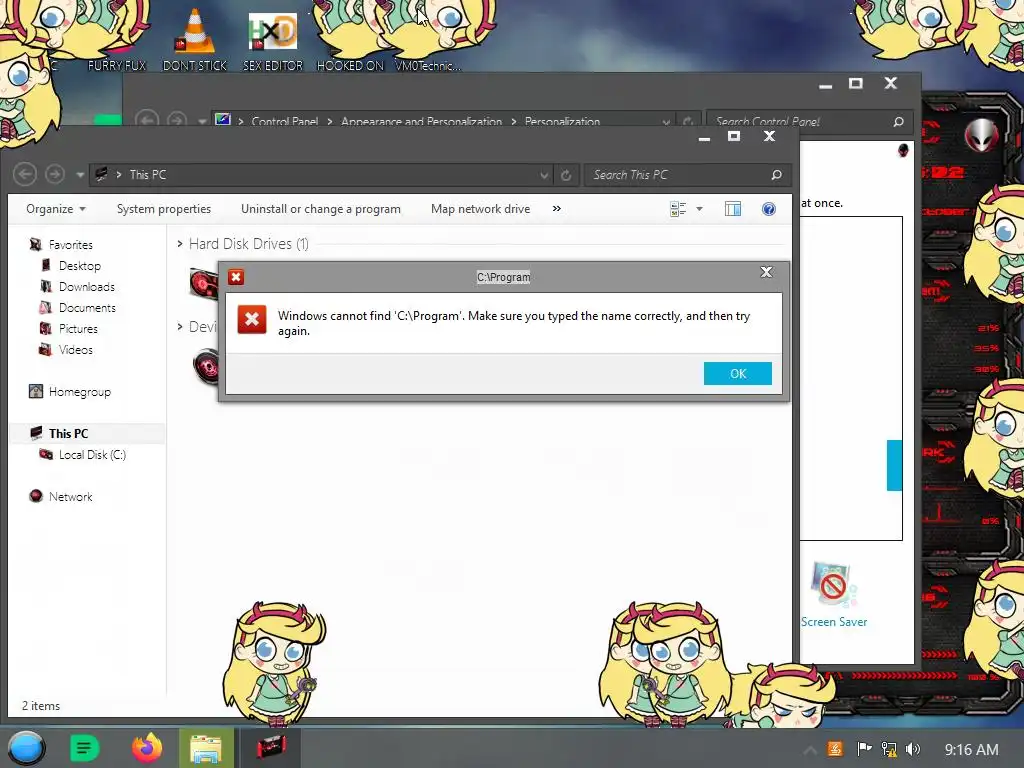Open the VLC DONT STICK desktop icon
This screenshot has height=768, width=1024.
point(195,37)
